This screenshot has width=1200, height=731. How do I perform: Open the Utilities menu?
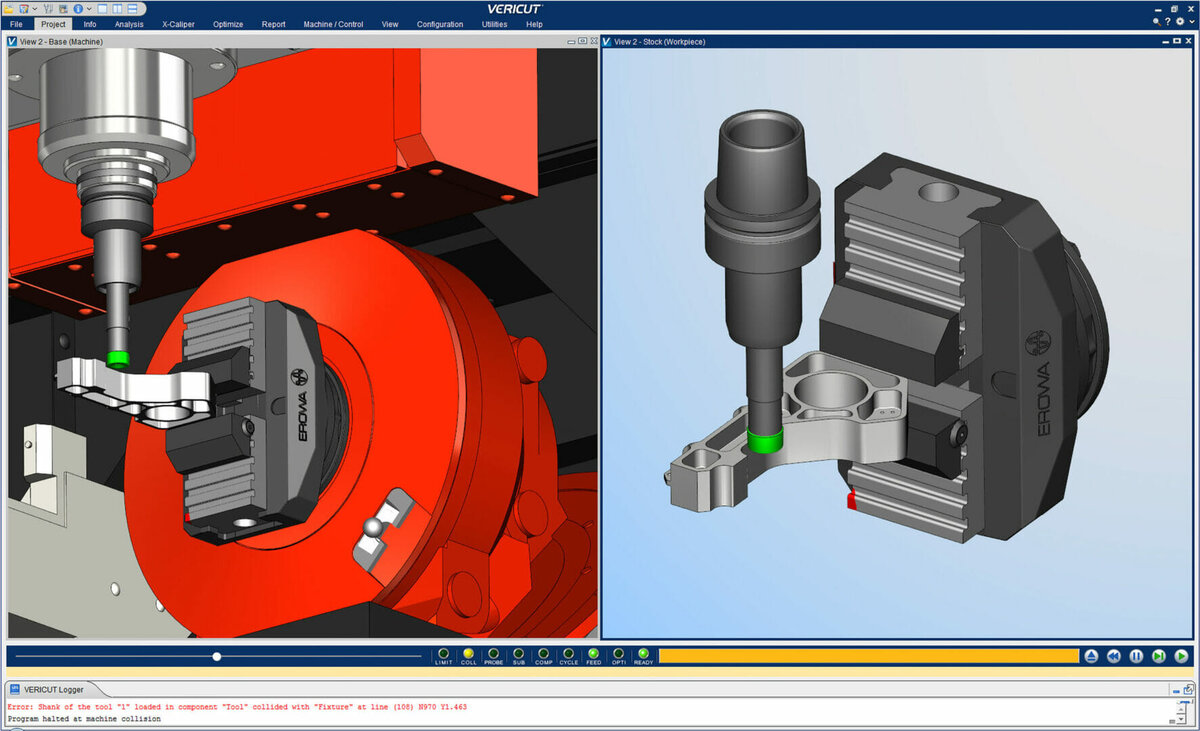[494, 24]
